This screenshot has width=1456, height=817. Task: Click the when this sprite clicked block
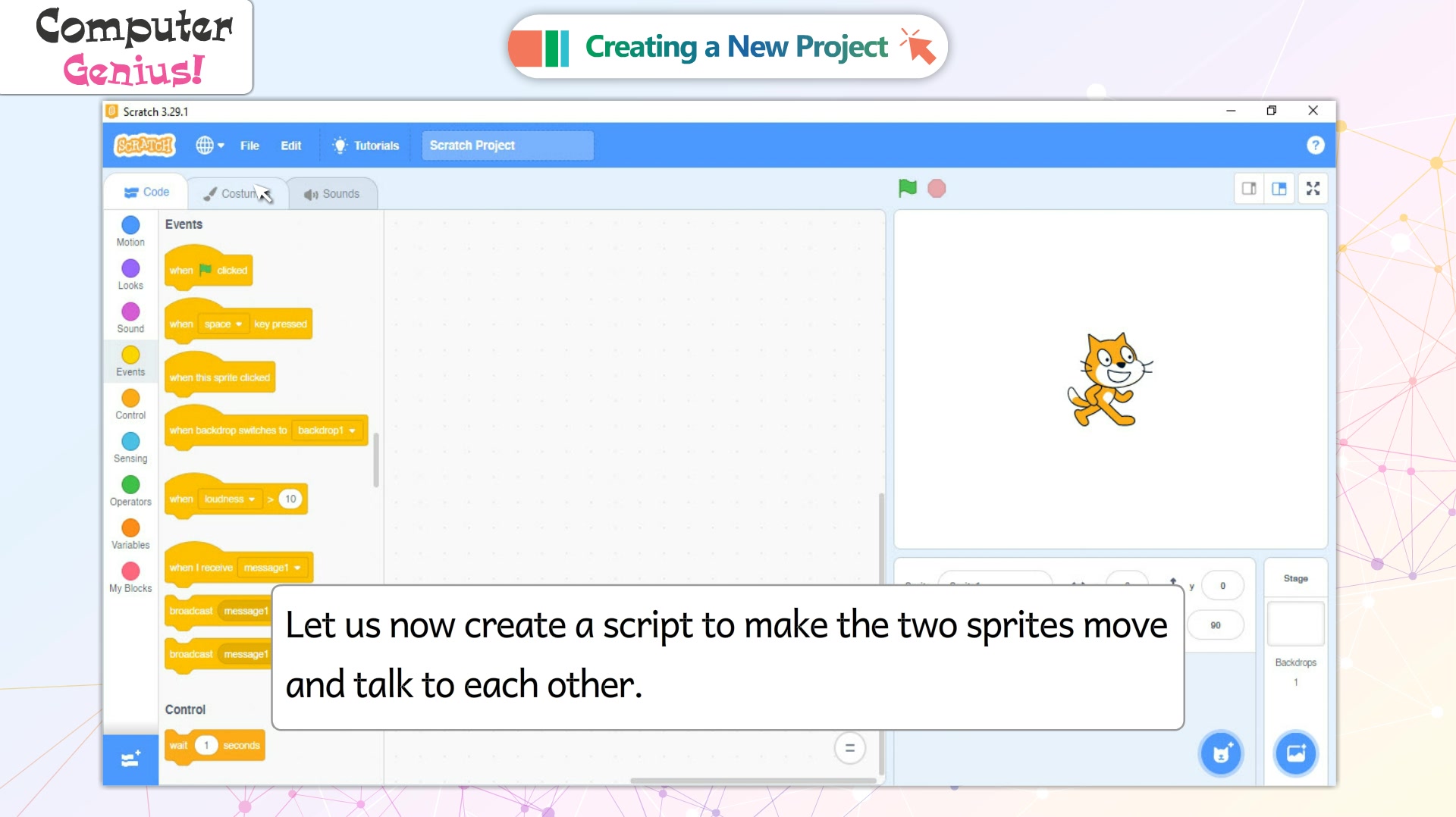(220, 377)
